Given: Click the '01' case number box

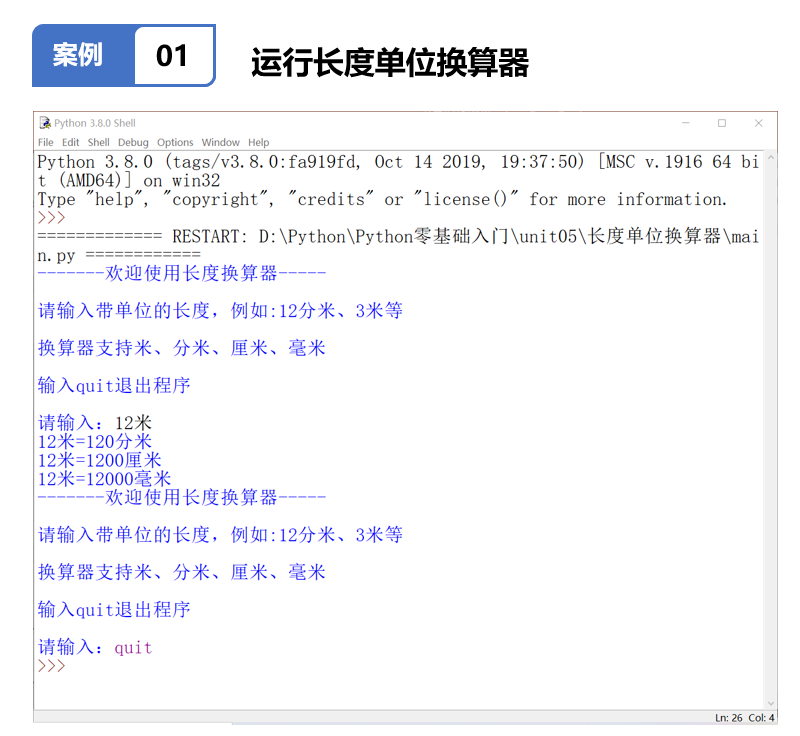Looking at the screenshot, I should (x=172, y=56).
